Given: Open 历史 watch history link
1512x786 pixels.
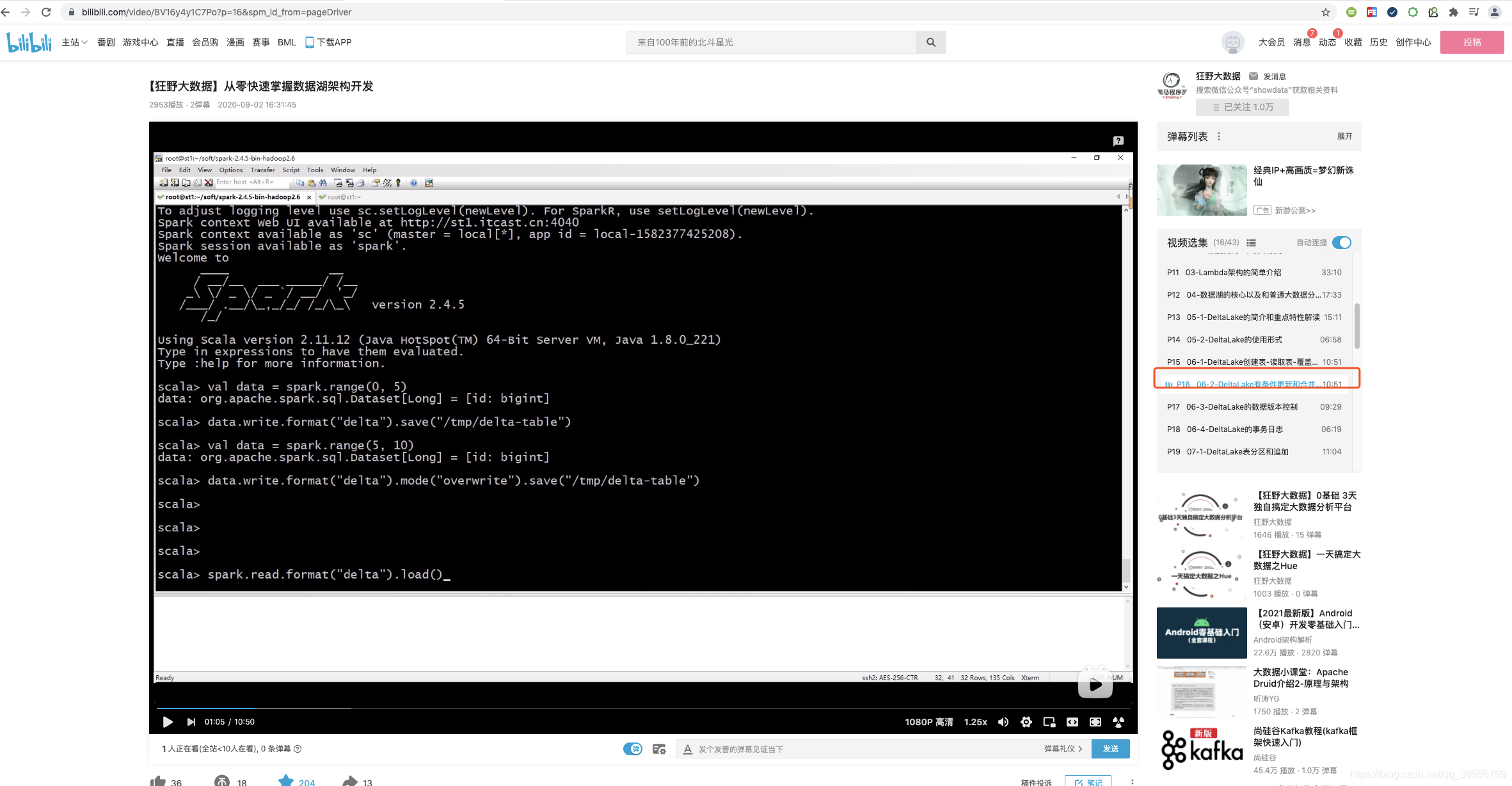Looking at the screenshot, I should [x=1379, y=42].
